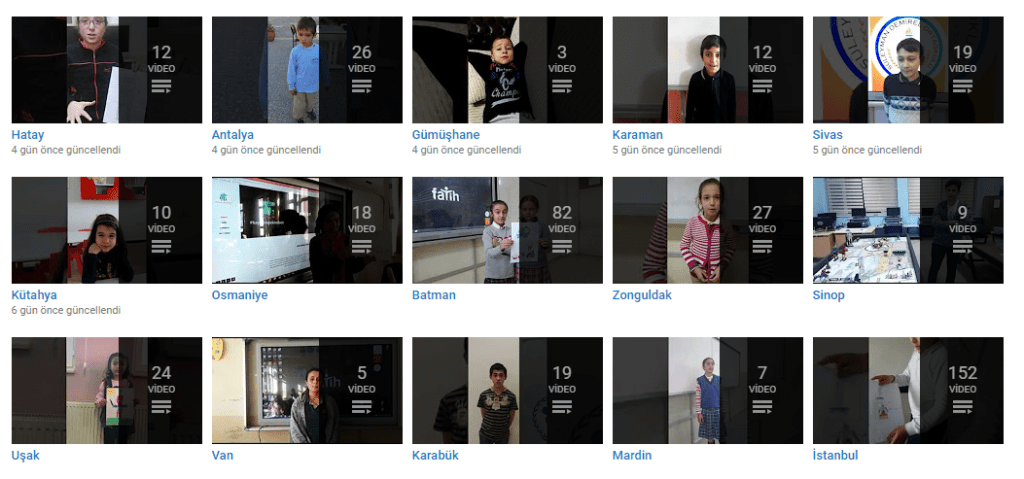Open the Kütahya playlist title link
The height and width of the screenshot is (479, 1024).
point(34,295)
